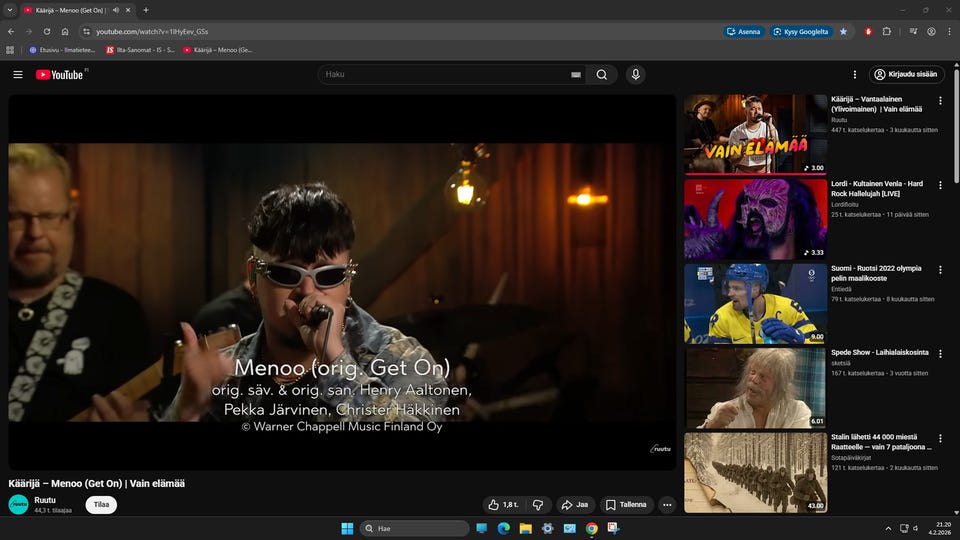The height and width of the screenshot is (540, 960).
Task: Expand the browser tab search chevron
Action: point(9,10)
